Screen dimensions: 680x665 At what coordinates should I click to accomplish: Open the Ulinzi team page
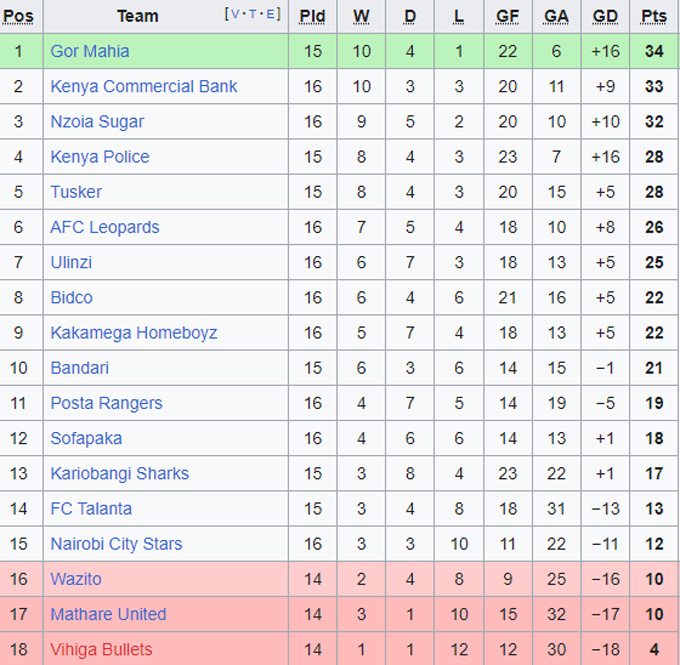72,262
